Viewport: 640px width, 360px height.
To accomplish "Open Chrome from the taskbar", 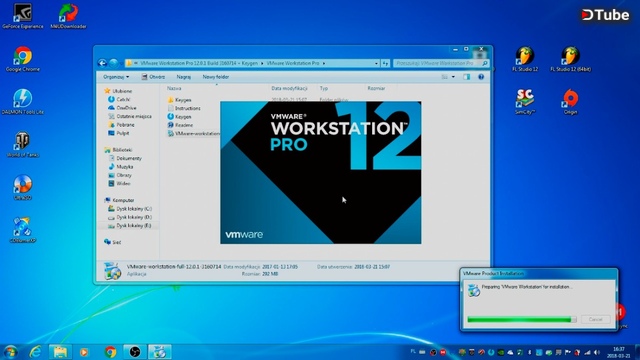I will click(110, 352).
